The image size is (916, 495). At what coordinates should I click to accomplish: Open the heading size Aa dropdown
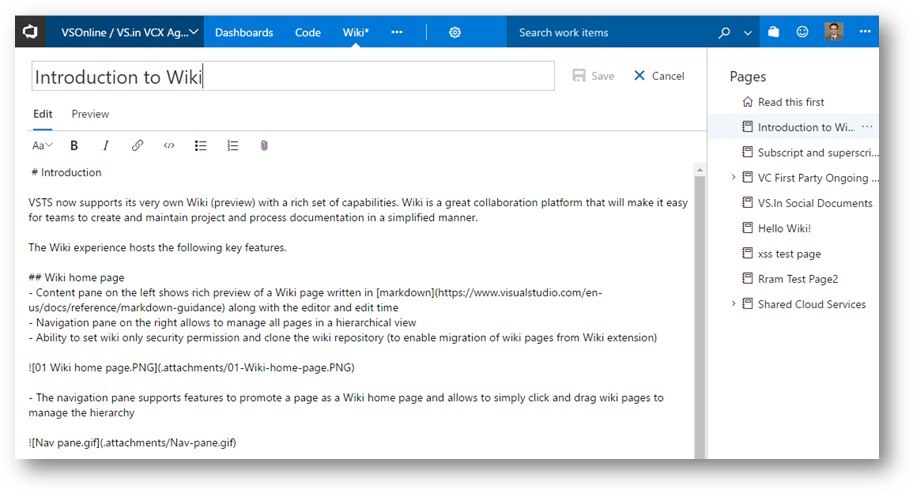tap(42, 146)
